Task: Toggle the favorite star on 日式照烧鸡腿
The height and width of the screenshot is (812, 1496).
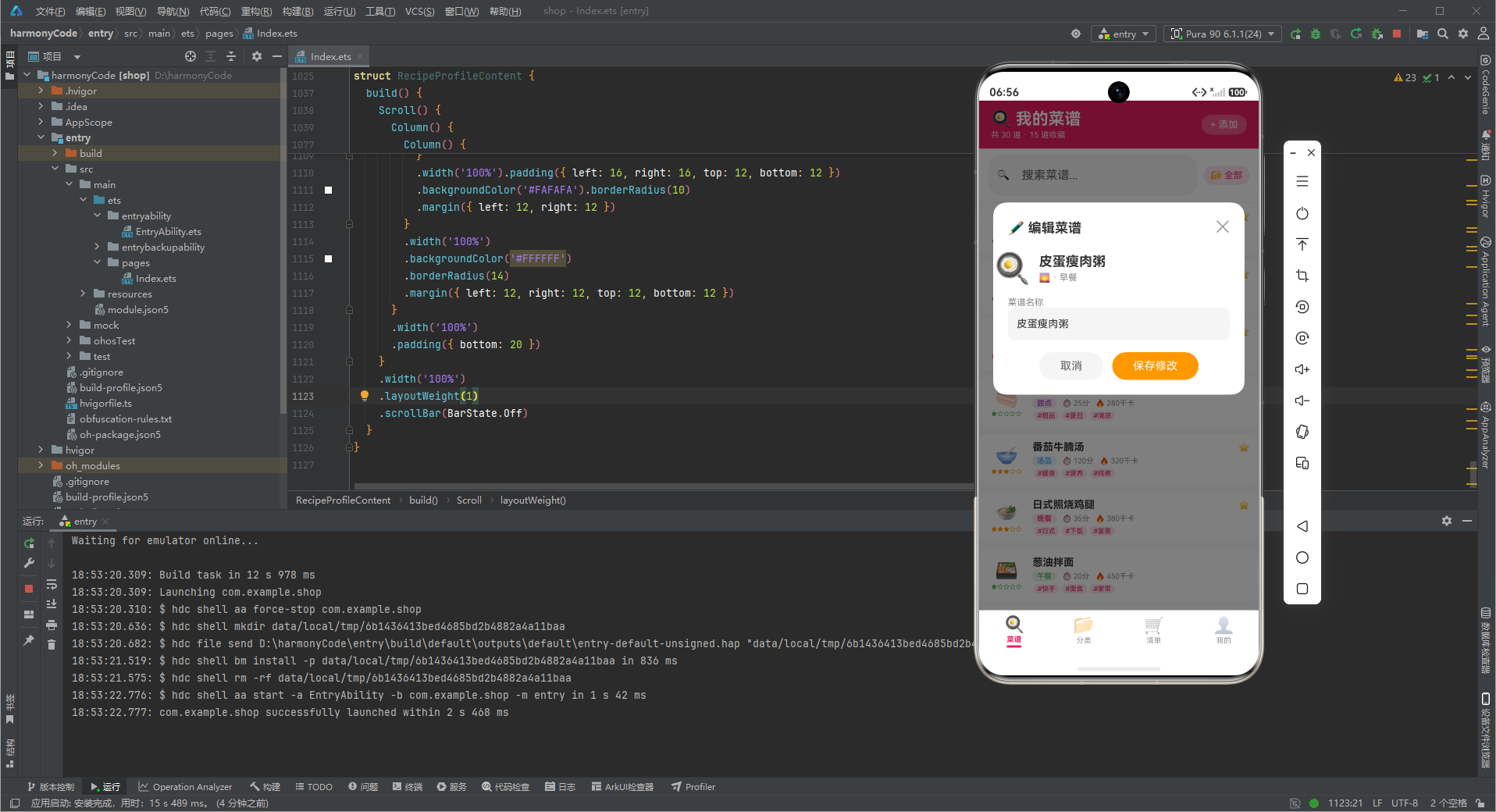Action: coord(1244,505)
